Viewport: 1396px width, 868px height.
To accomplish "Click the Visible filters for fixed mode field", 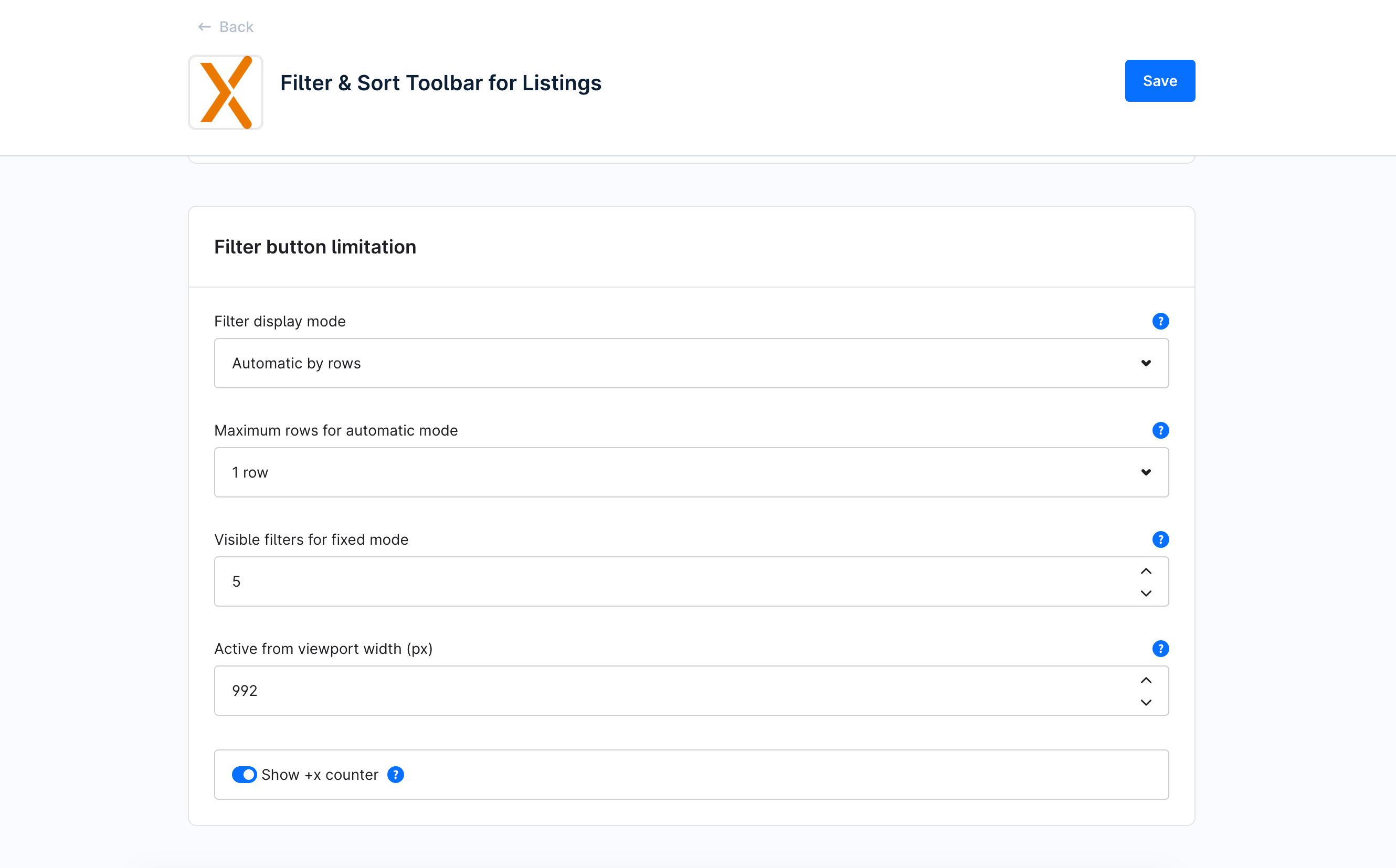I will point(691,581).
